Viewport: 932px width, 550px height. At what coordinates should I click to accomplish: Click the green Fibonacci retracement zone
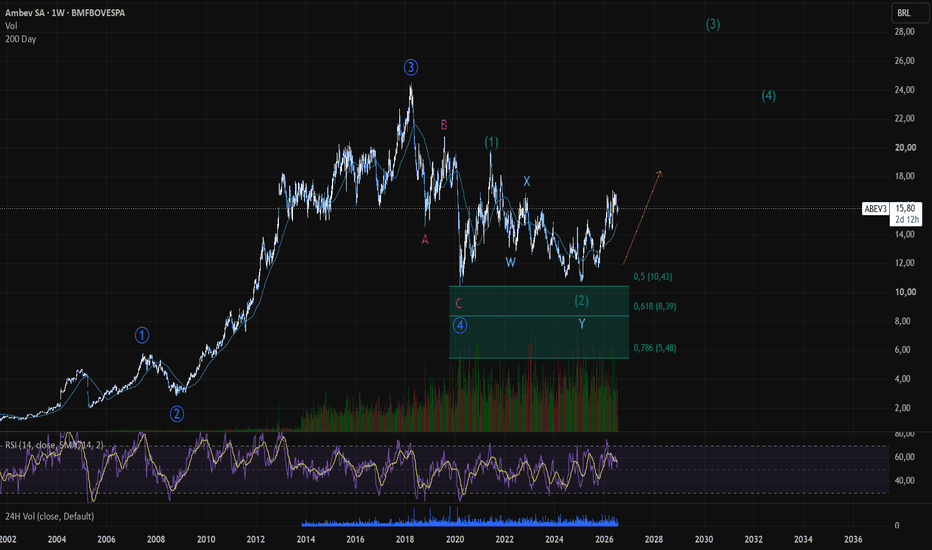coord(539,322)
